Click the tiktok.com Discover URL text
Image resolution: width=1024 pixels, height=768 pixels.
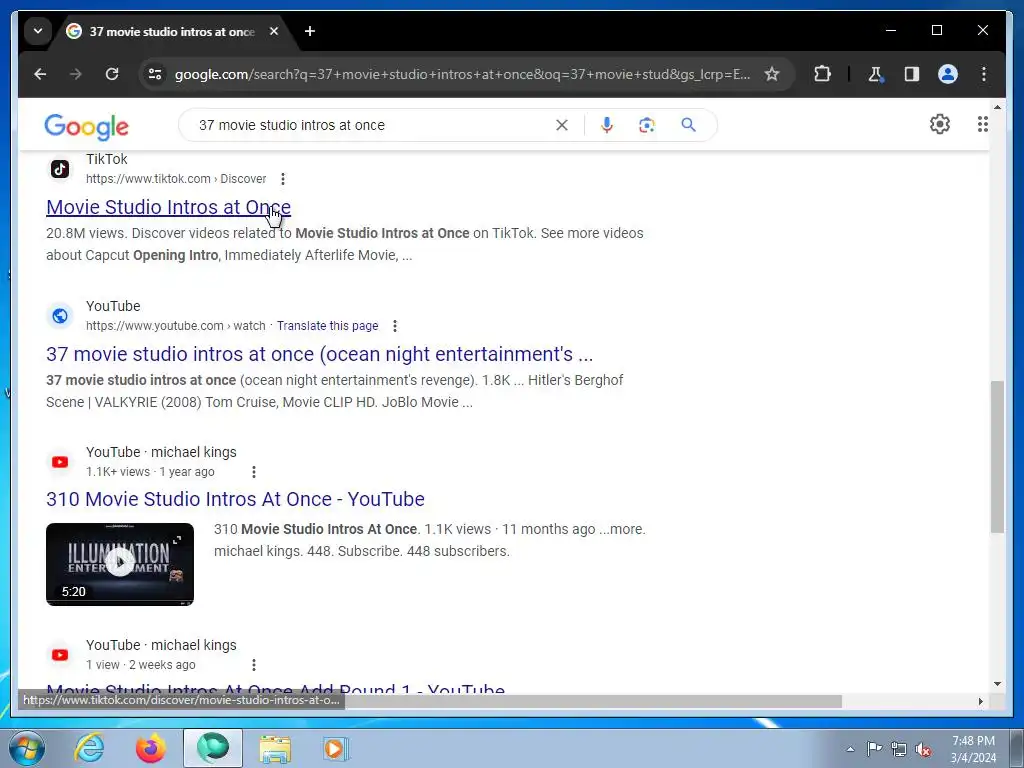(x=176, y=179)
